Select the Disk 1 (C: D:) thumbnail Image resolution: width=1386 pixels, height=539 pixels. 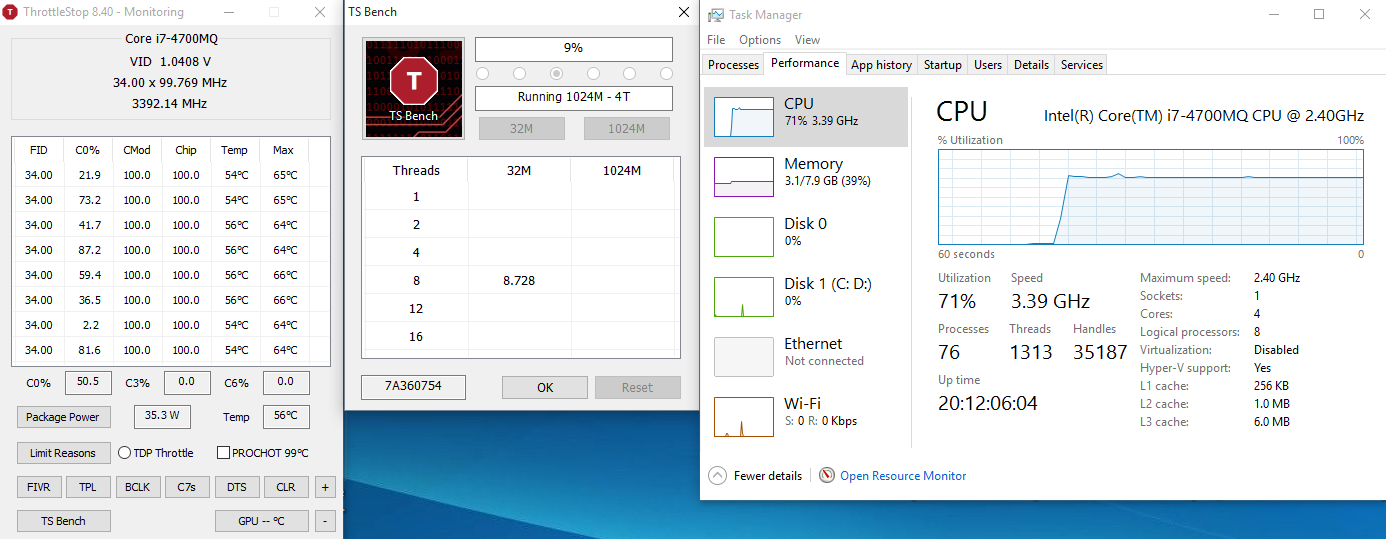tap(743, 297)
